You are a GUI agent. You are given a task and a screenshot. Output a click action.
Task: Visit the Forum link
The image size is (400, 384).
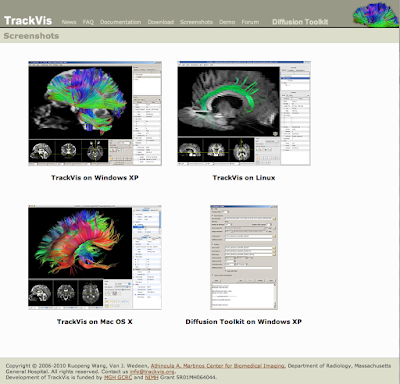point(250,22)
